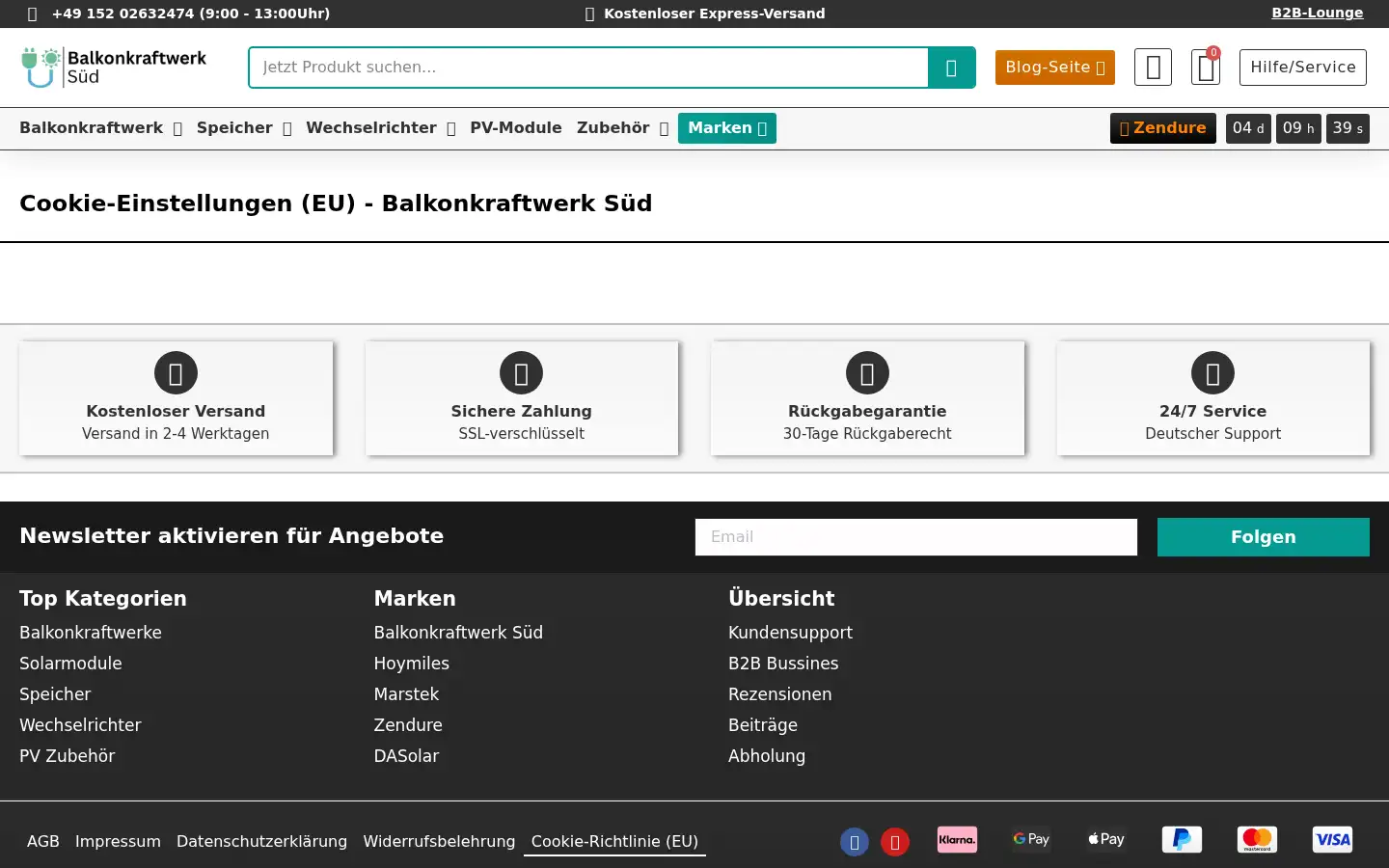This screenshot has height=868, width=1389.
Task: Open footer link Speicher
Action: click(55, 694)
